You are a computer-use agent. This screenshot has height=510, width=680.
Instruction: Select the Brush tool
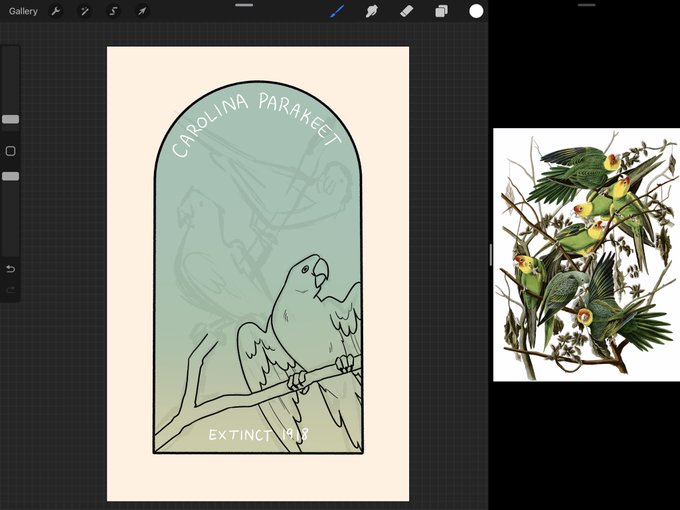click(x=337, y=11)
